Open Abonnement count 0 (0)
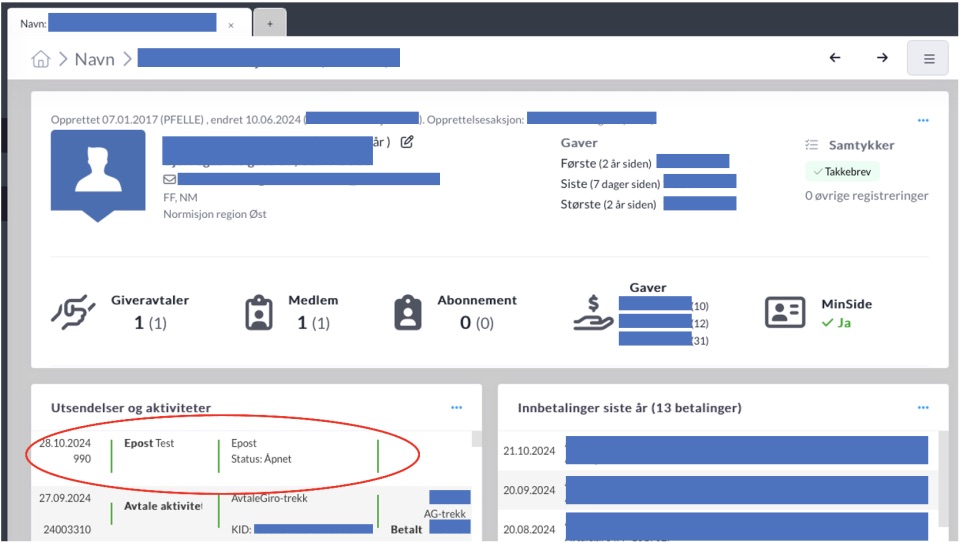960x543 pixels. tap(477, 323)
